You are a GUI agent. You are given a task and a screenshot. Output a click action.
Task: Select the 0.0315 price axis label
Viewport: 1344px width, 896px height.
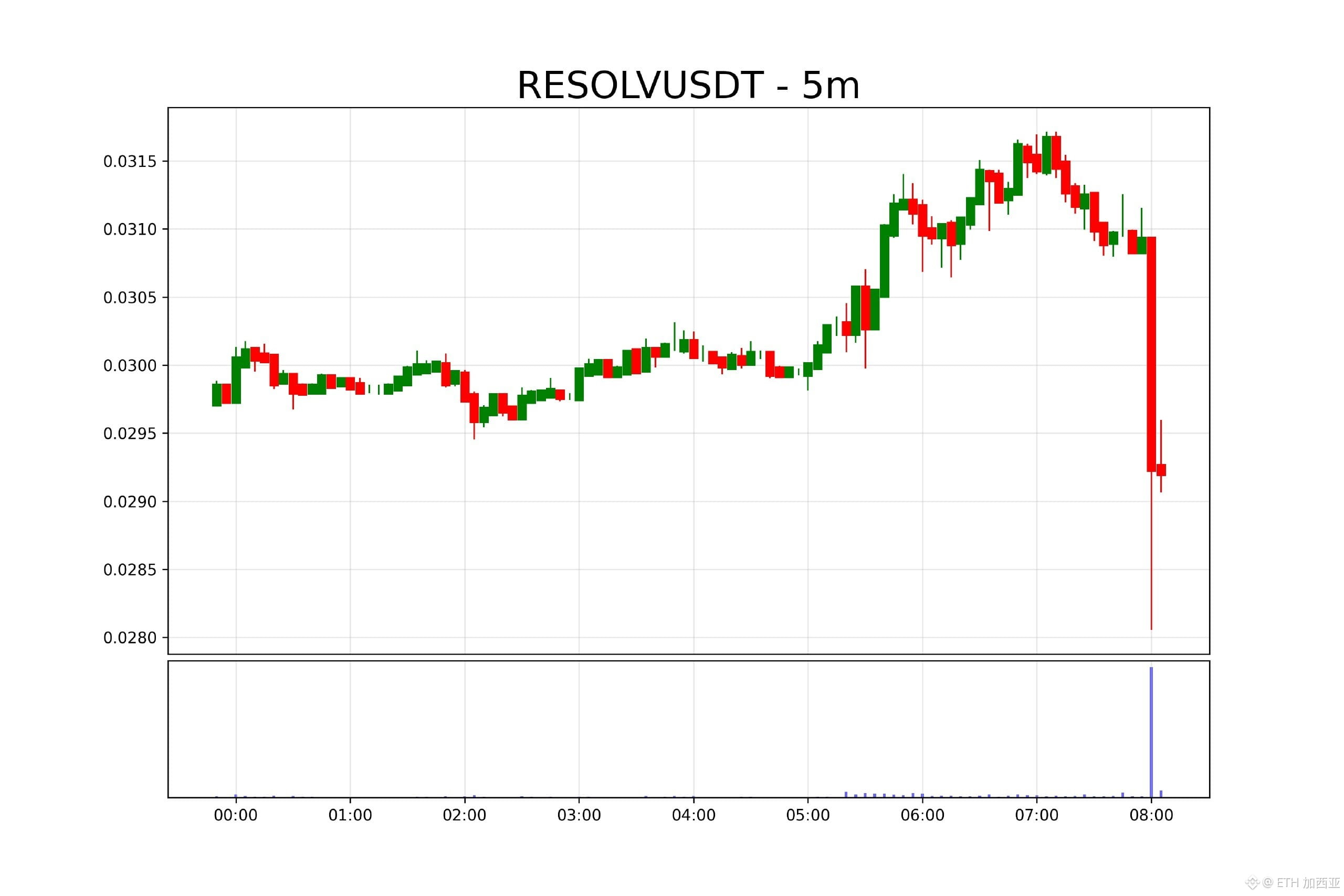pos(130,162)
